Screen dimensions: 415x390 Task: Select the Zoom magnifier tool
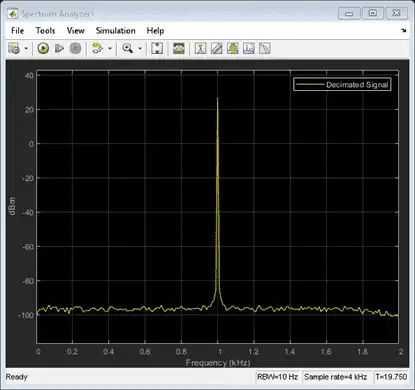[128, 49]
